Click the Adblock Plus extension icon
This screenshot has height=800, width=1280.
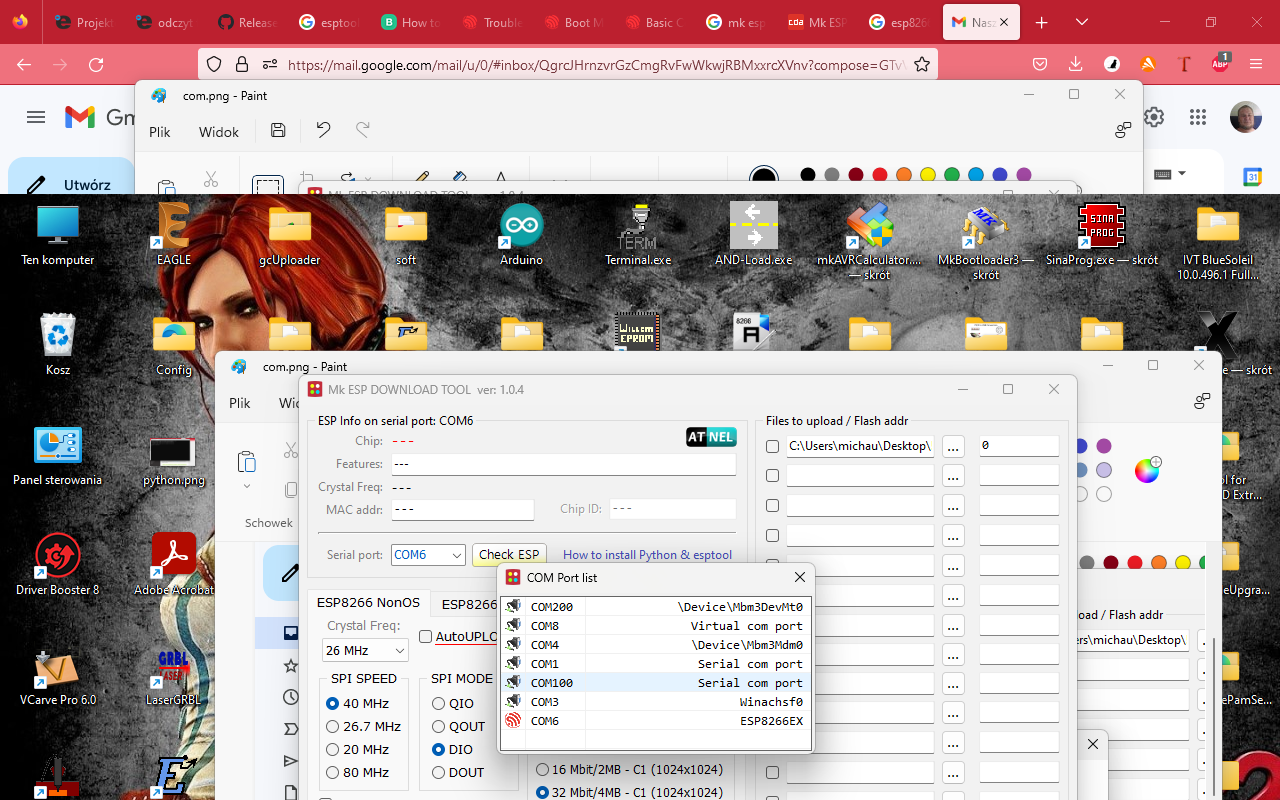1221,64
